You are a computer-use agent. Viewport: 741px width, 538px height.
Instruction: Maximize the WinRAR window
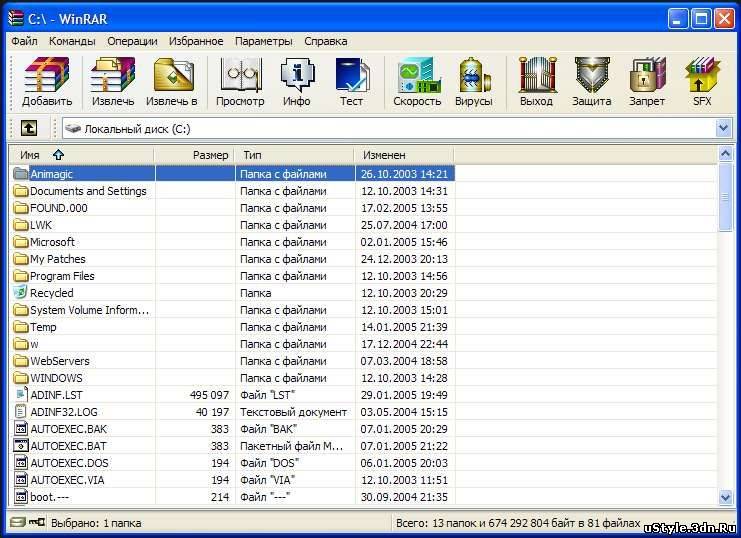(x=701, y=19)
